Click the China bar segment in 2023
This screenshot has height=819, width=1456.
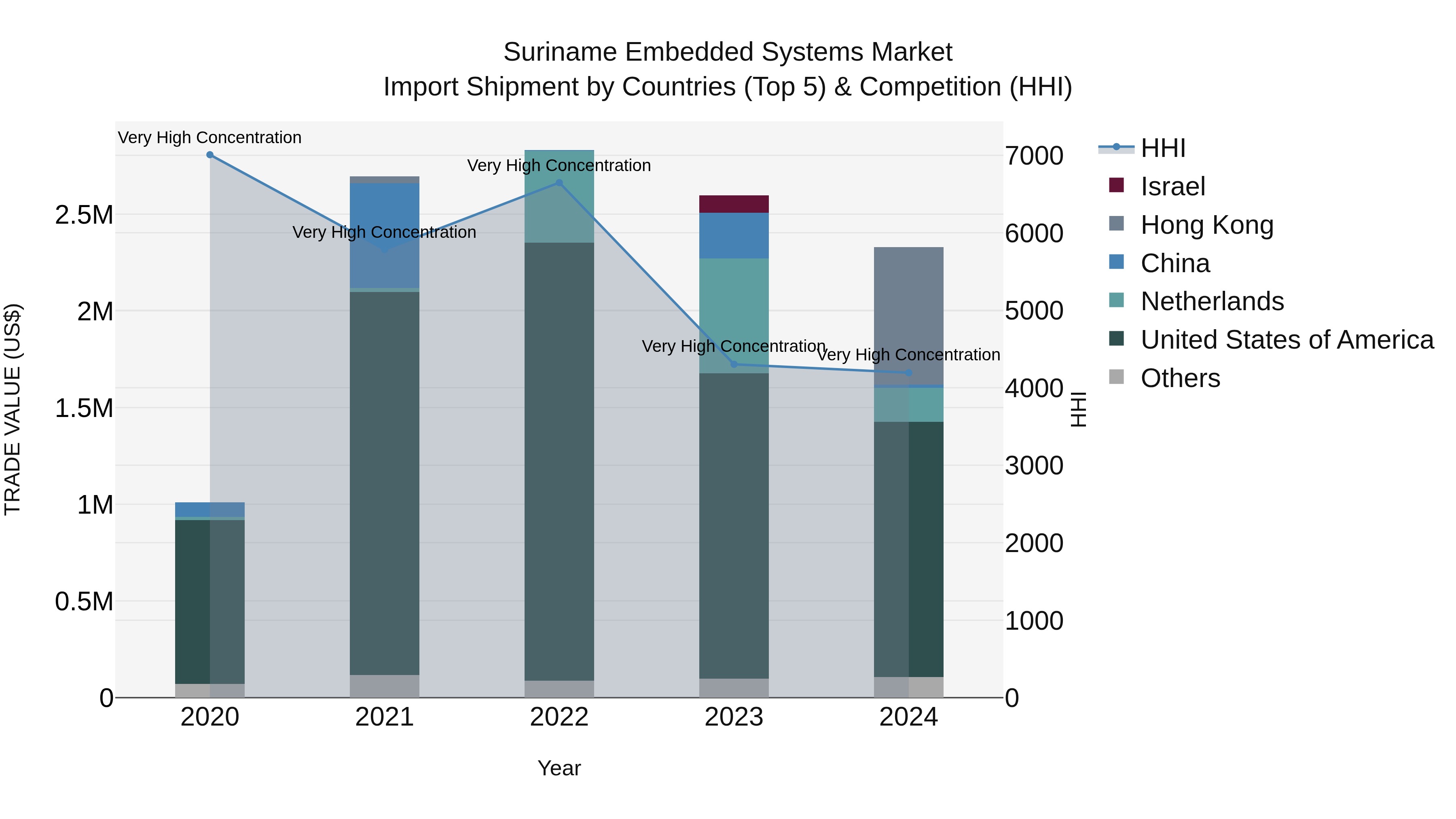(x=734, y=236)
